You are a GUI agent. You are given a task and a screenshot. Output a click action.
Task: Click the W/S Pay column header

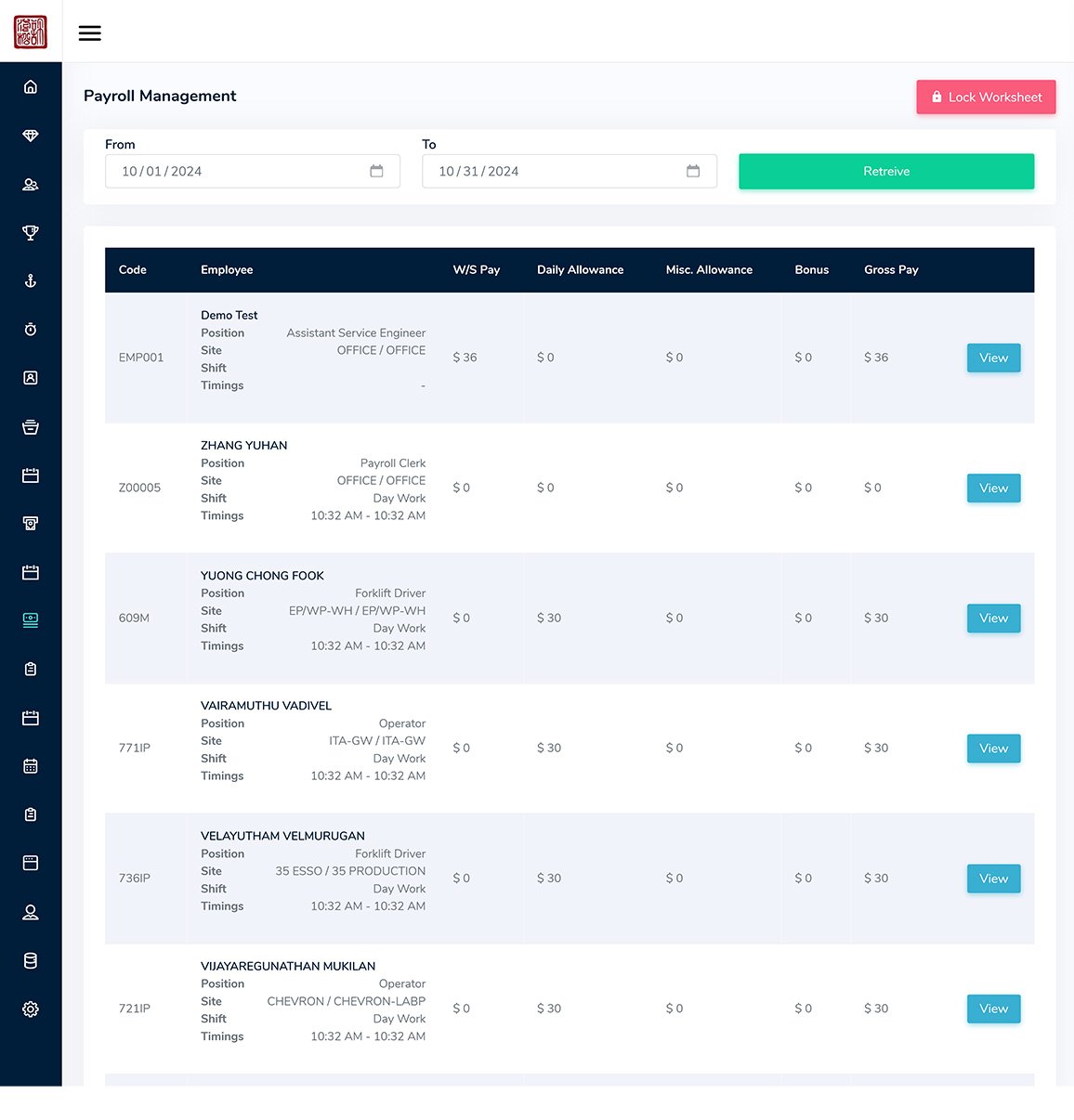tap(477, 269)
